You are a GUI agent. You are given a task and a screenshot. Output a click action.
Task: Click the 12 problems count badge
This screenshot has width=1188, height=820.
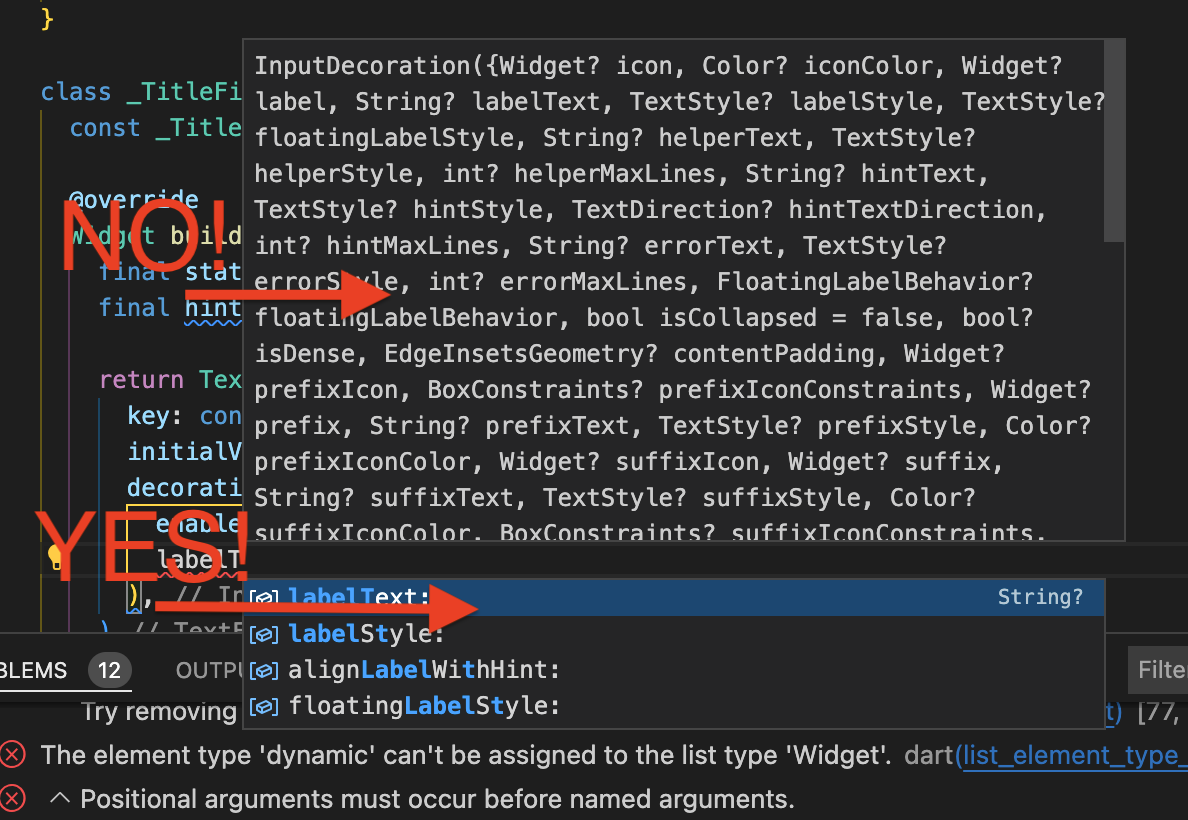[110, 671]
